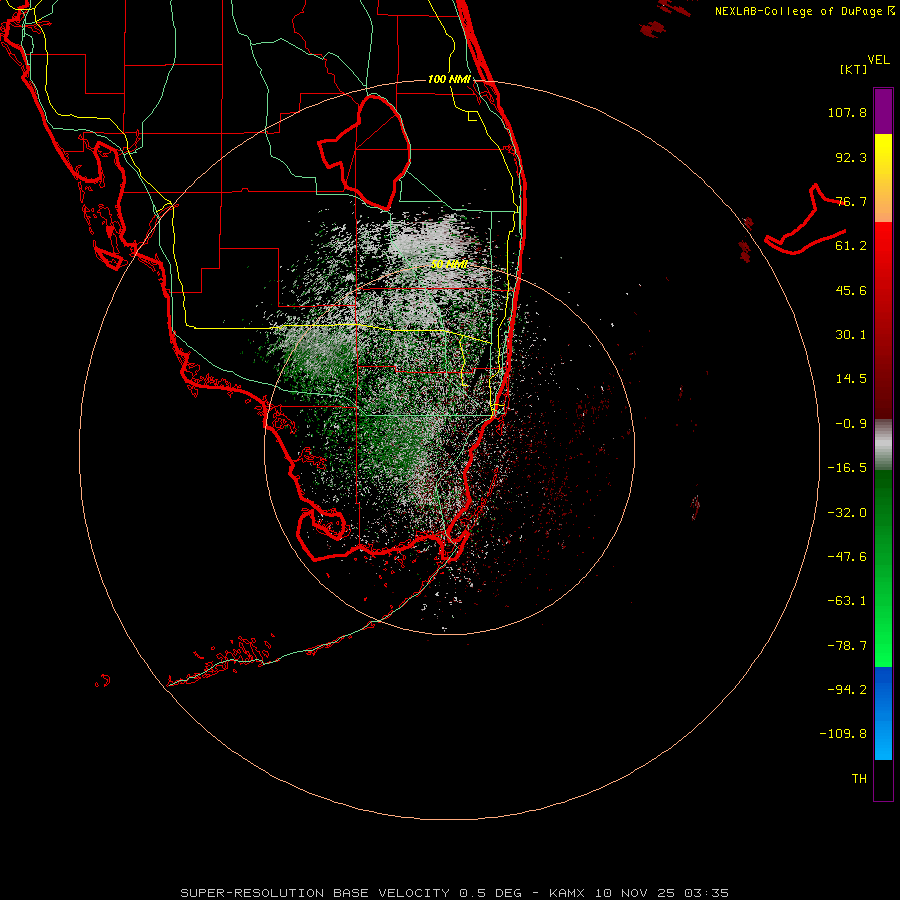Select the 14.5 scale value
The height and width of the screenshot is (900, 900).
tap(851, 379)
